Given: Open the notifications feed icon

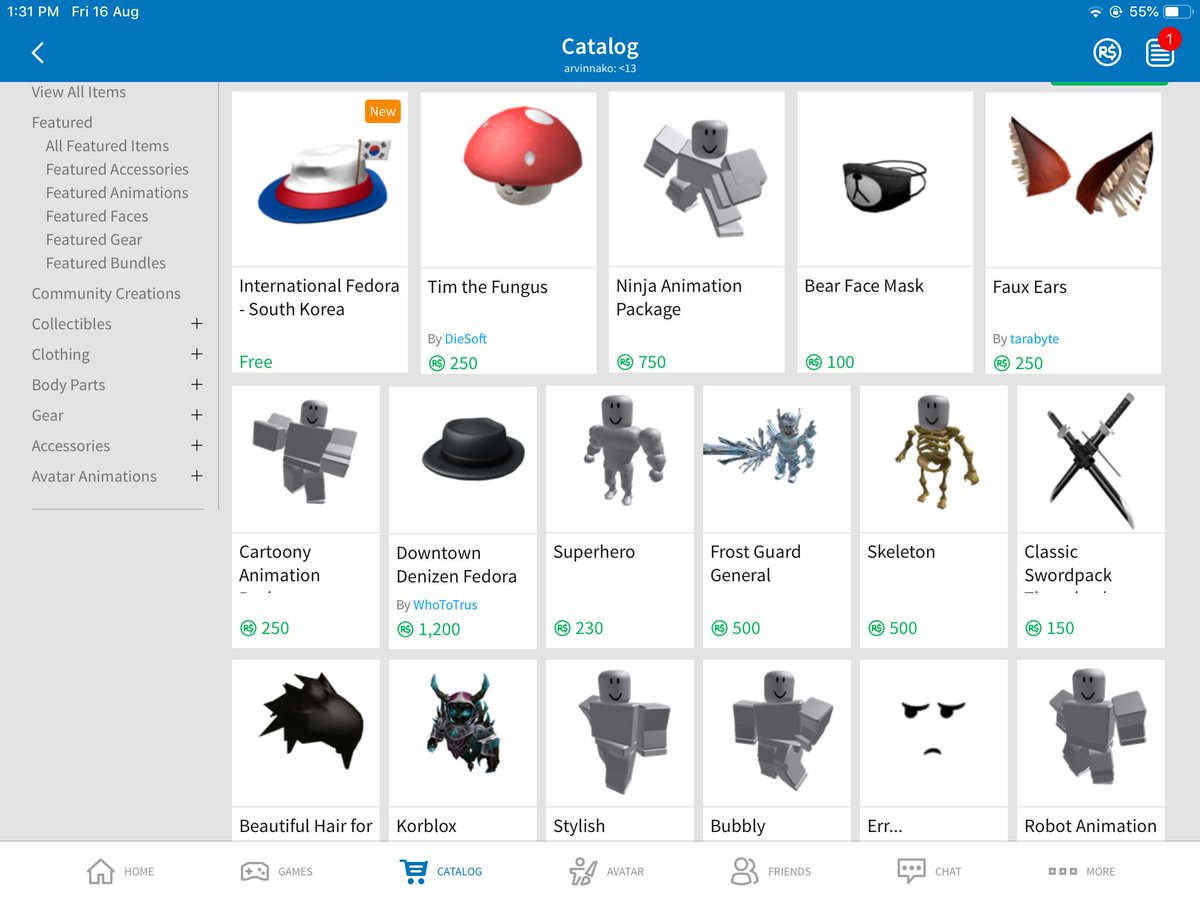Looking at the screenshot, I should (x=1160, y=53).
